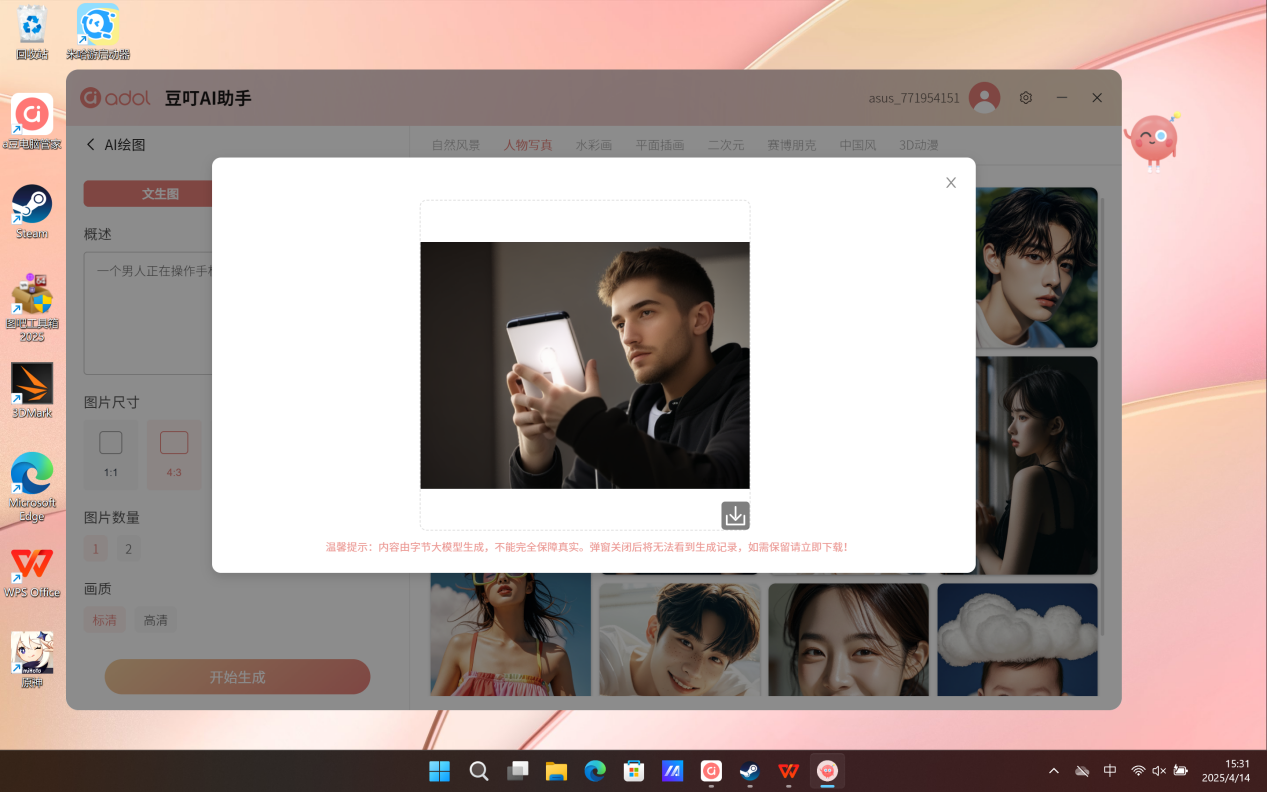This screenshot has width=1267, height=792.
Task: Click the pink mascot desktop widget
Action: [x=1153, y=141]
